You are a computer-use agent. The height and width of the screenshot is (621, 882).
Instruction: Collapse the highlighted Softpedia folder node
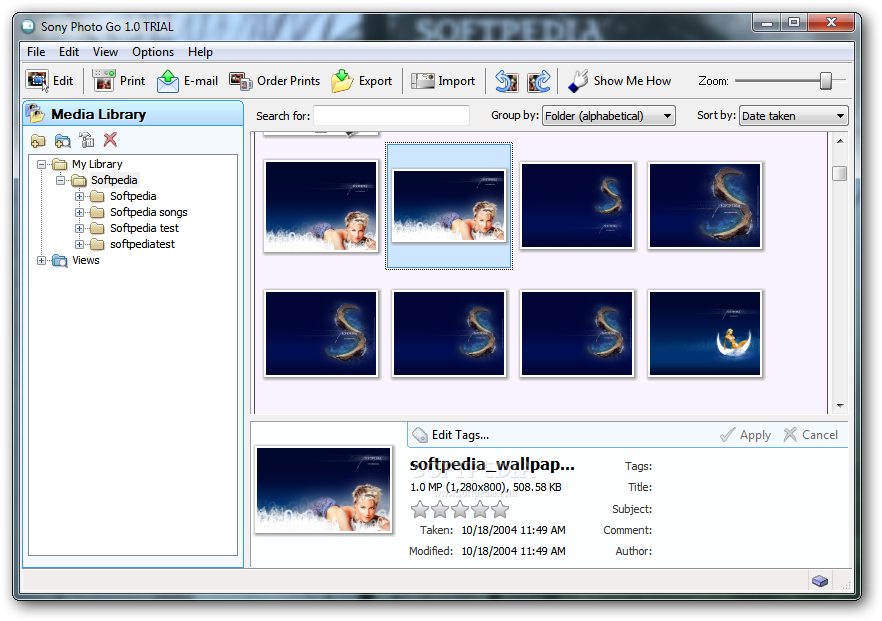(x=61, y=181)
